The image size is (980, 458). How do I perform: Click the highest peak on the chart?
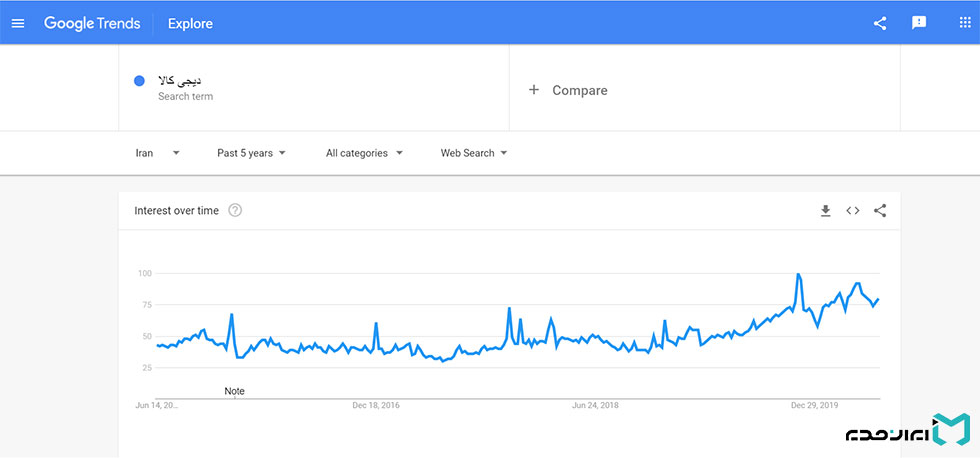pyautogui.click(x=798, y=274)
